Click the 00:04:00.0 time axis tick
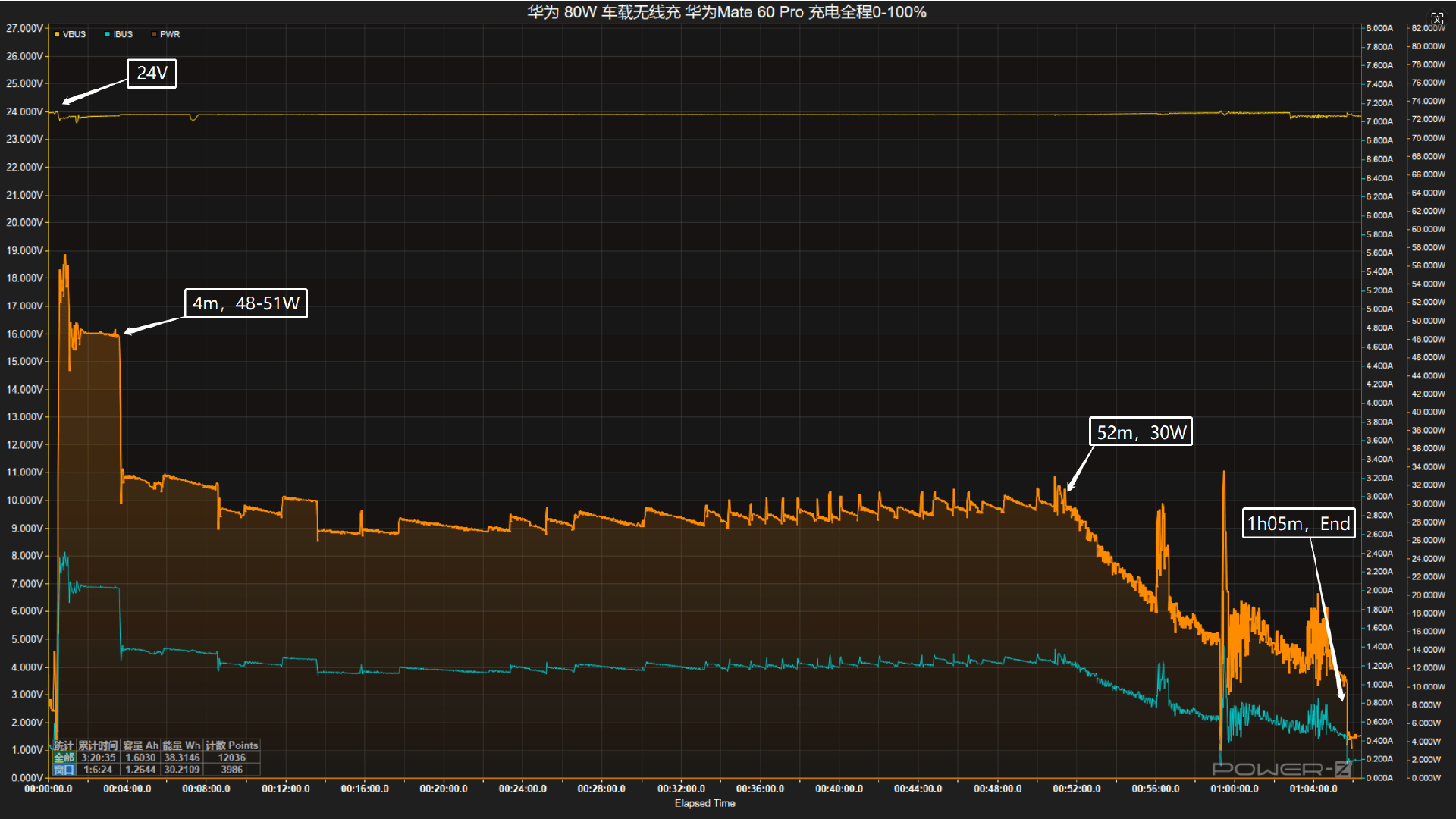1456x819 pixels. (127, 789)
